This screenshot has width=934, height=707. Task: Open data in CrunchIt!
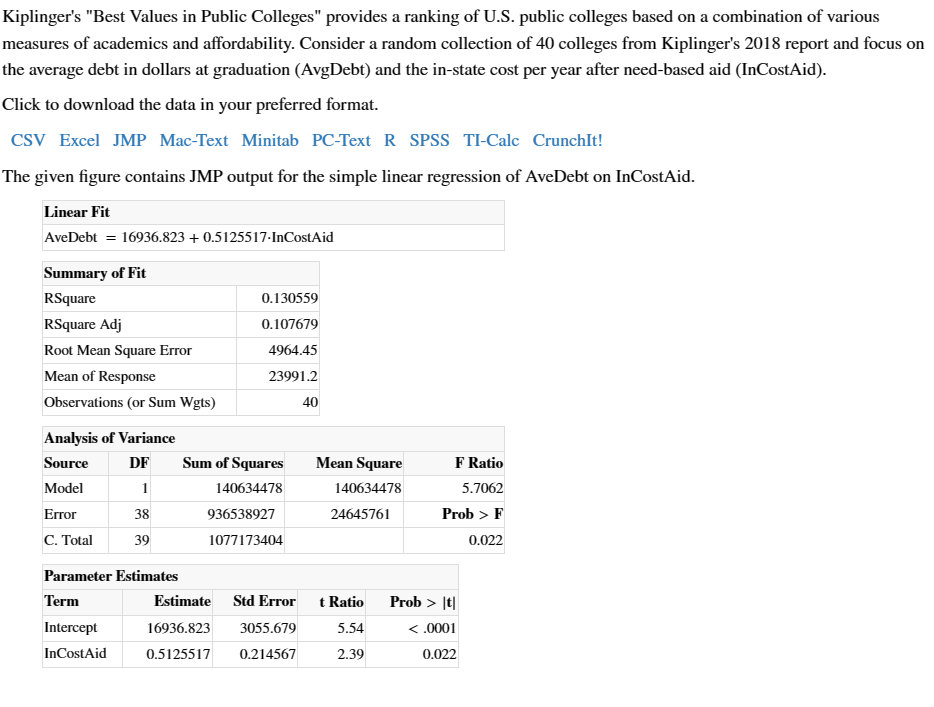tap(568, 140)
